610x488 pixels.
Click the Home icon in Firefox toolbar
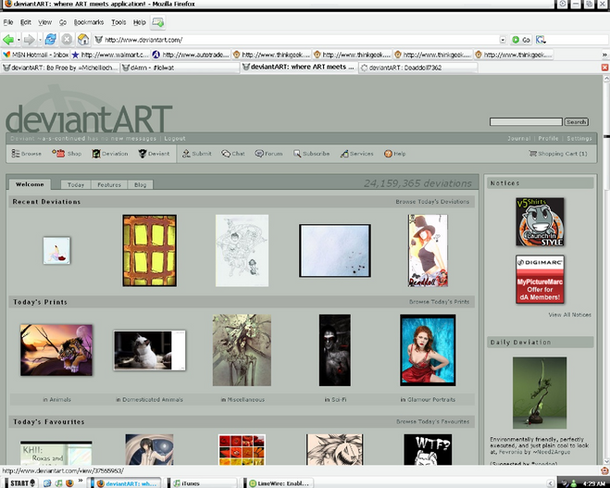click(x=83, y=39)
